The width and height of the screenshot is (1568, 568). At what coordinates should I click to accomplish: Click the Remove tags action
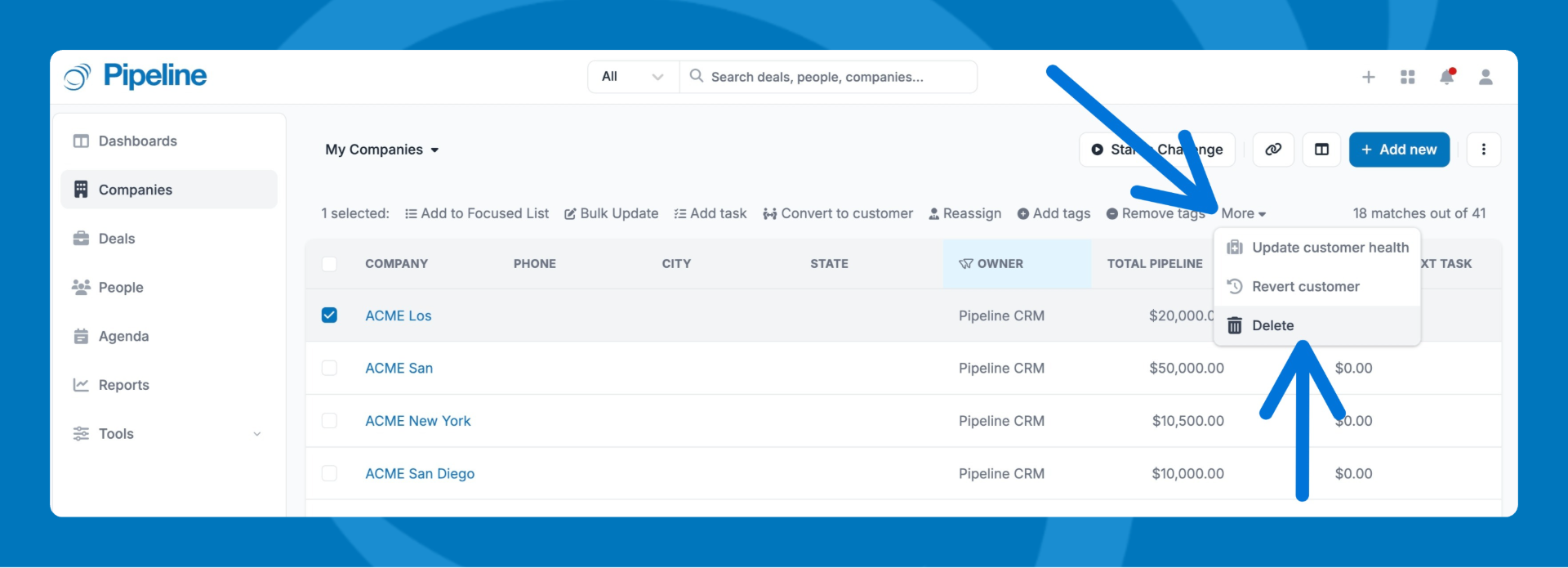[1156, 213]
